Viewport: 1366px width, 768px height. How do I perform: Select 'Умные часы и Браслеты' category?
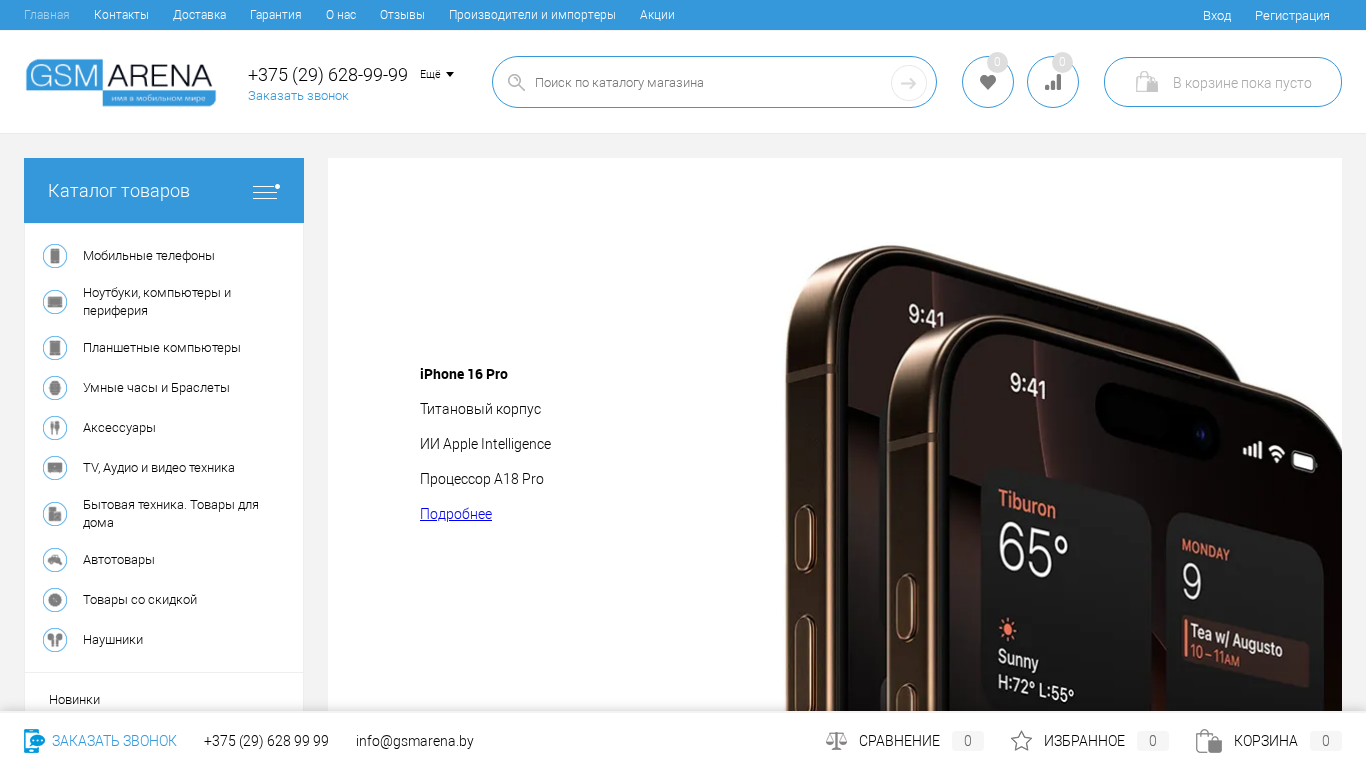[156, 388]
